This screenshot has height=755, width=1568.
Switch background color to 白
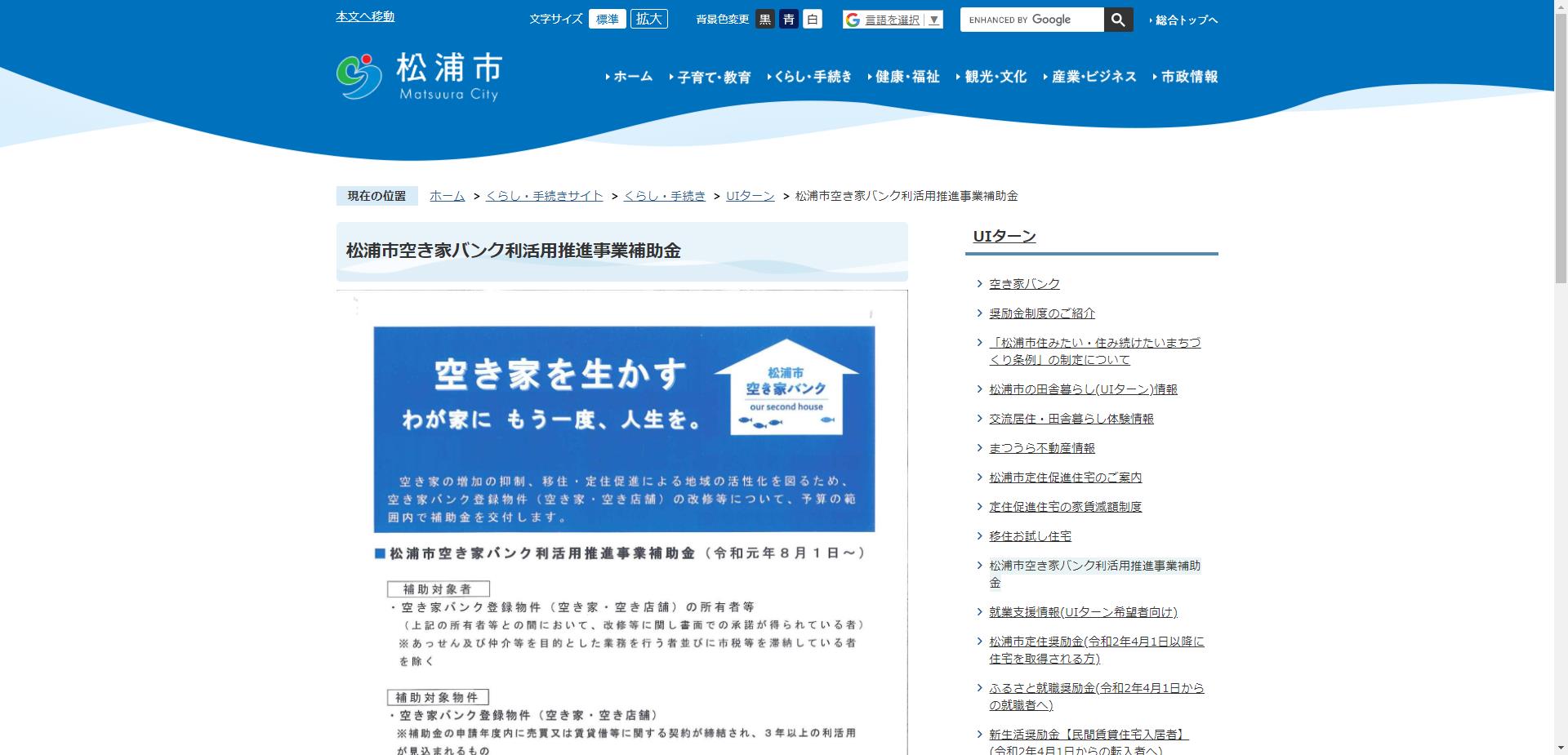click(x=812, y=19)
